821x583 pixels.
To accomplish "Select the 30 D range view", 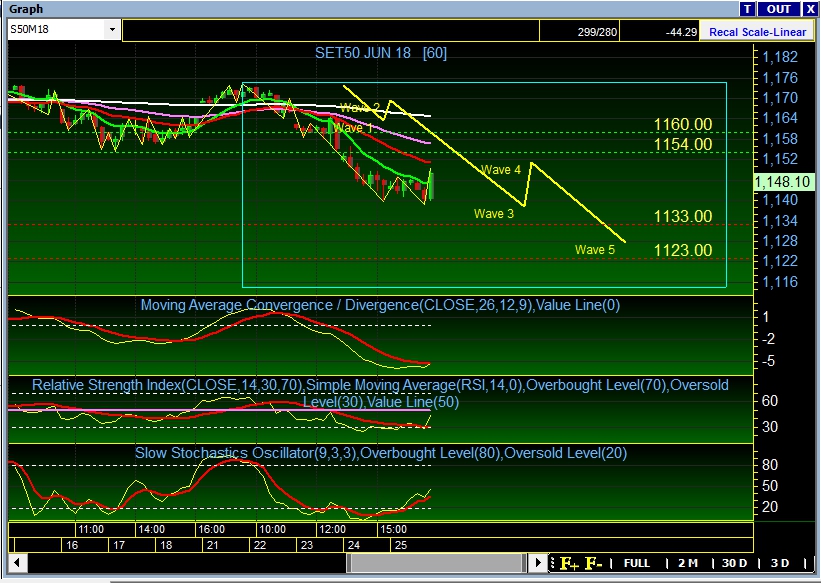I will (x=734, y=564).
